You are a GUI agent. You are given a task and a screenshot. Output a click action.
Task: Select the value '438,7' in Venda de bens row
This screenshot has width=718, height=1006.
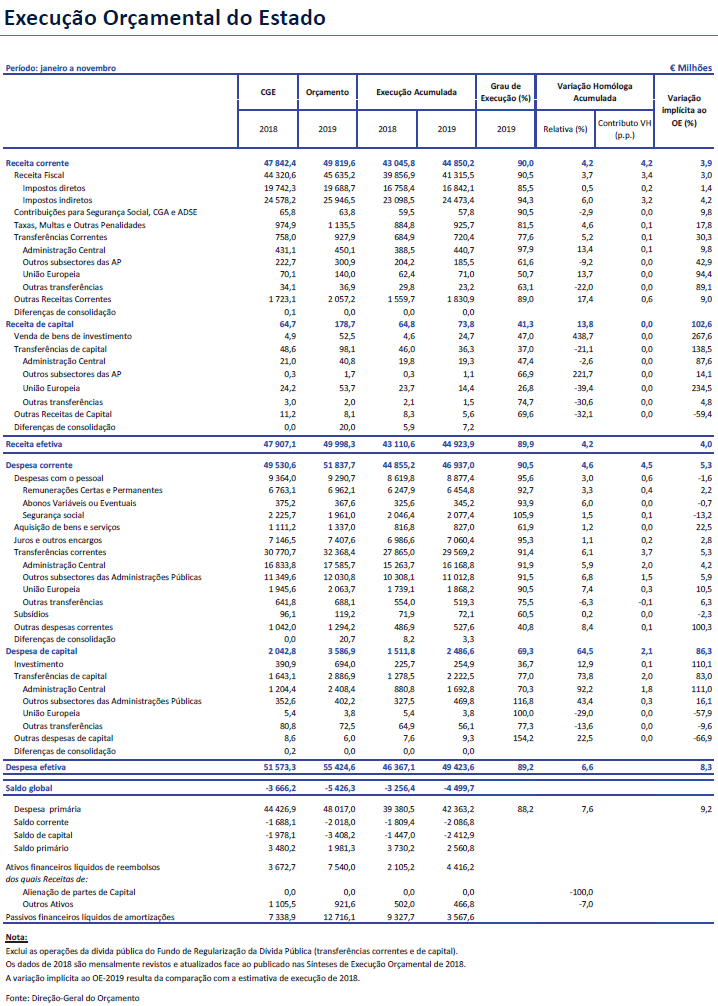click(582, 336)
